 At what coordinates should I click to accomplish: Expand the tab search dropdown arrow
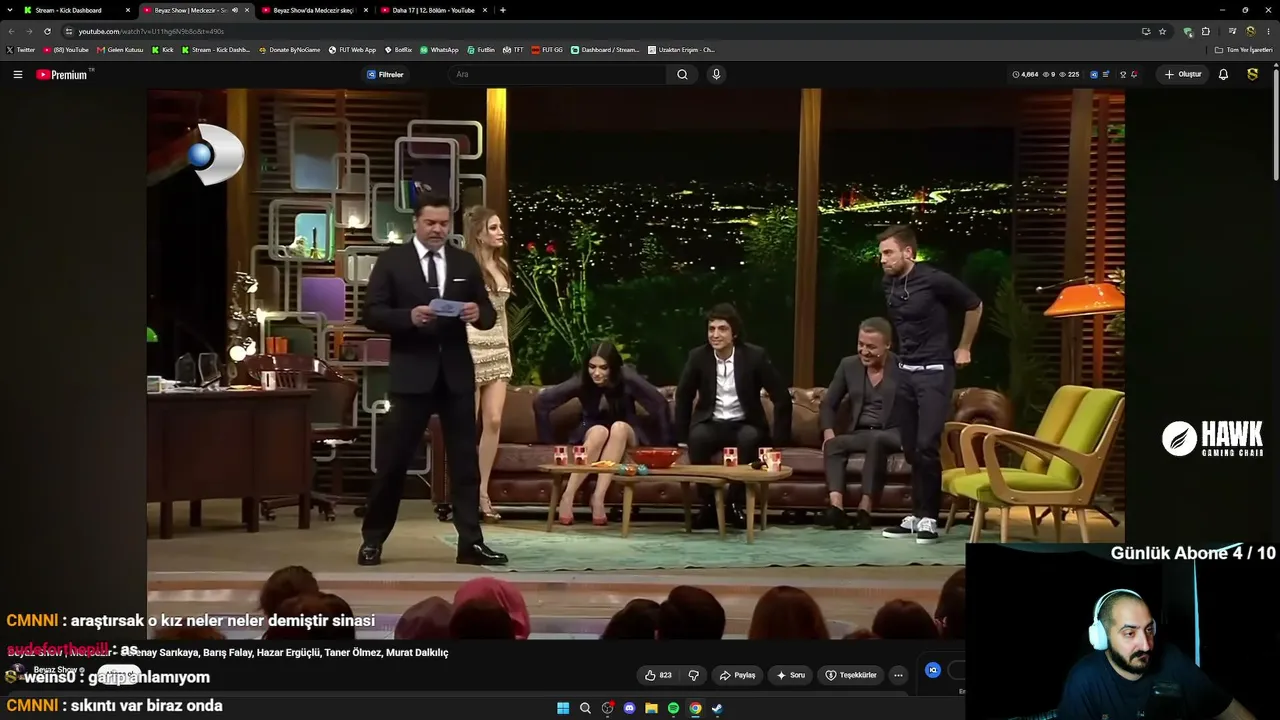point(9,10)
